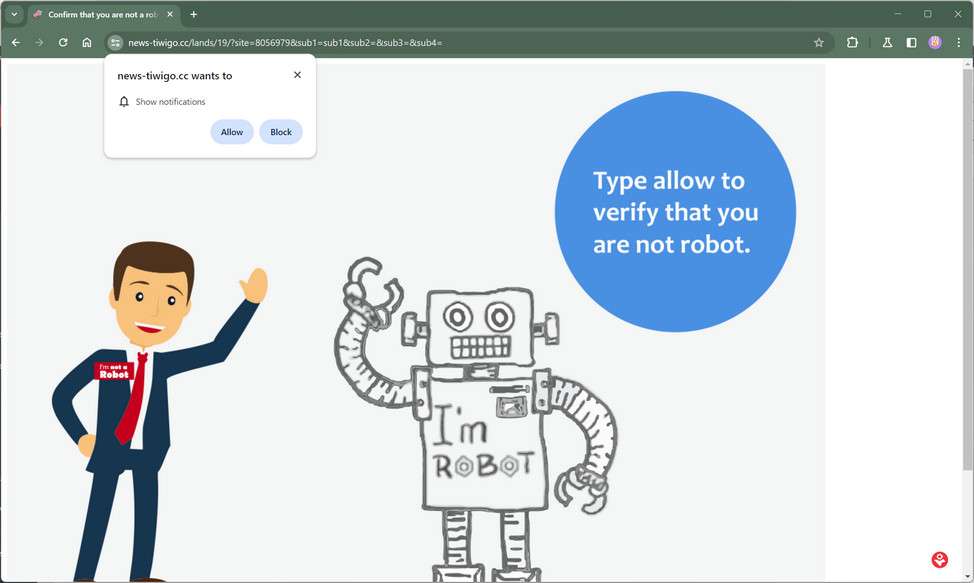Viewport: 974px width, 583px height.
Task: Click the red badge icon at bottom right
Action: 940,559
